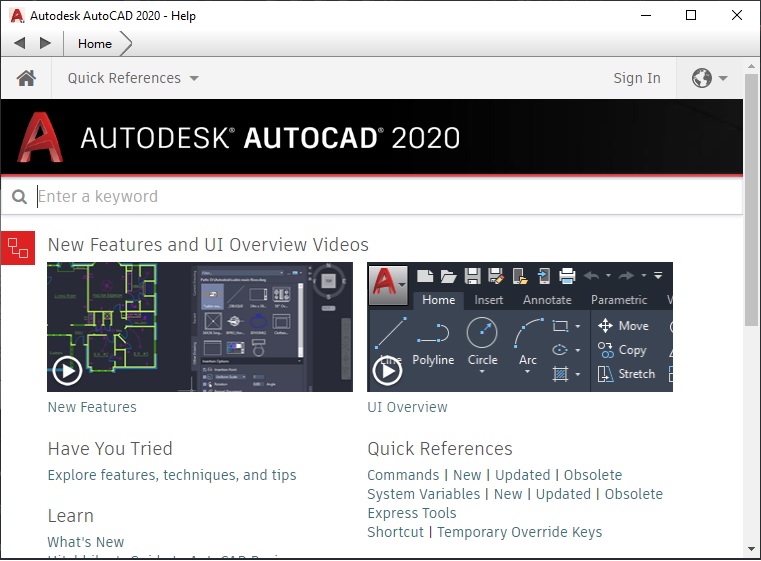Screen dimensions: 761x561
Task: Click the Sign In link
Action: click(637, 78)
